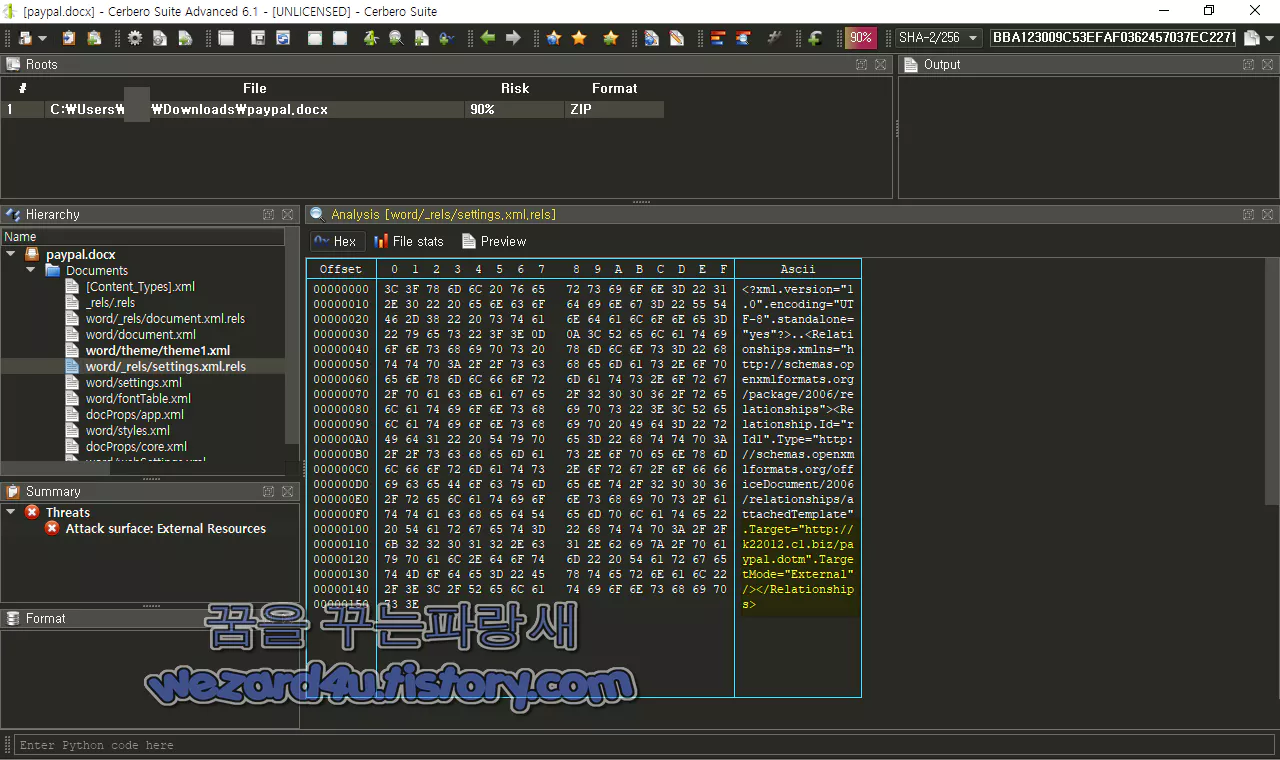Image resolution: width=1280 pixels, height=760 pixels.
Task: Close the Hierarchy panel
Action: click(x=287, y=214)
